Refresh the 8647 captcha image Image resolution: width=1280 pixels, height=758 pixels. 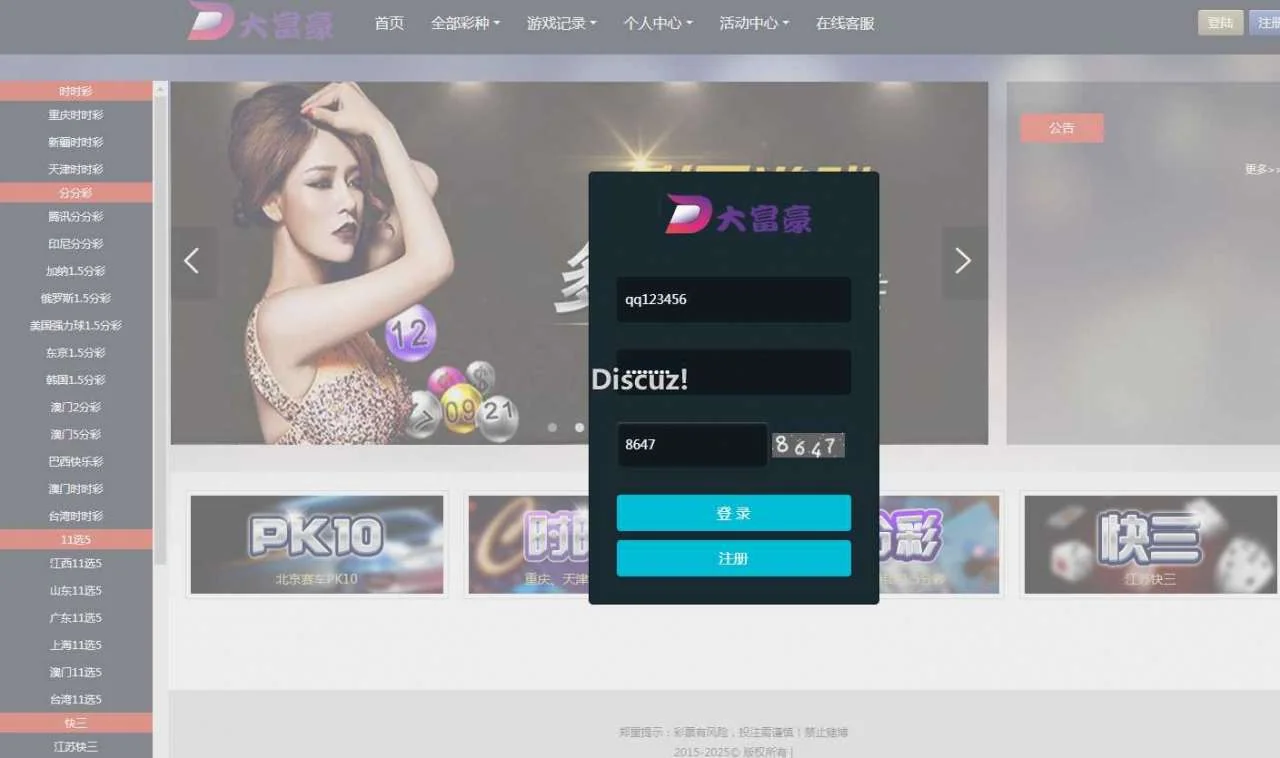coord(808,445)
